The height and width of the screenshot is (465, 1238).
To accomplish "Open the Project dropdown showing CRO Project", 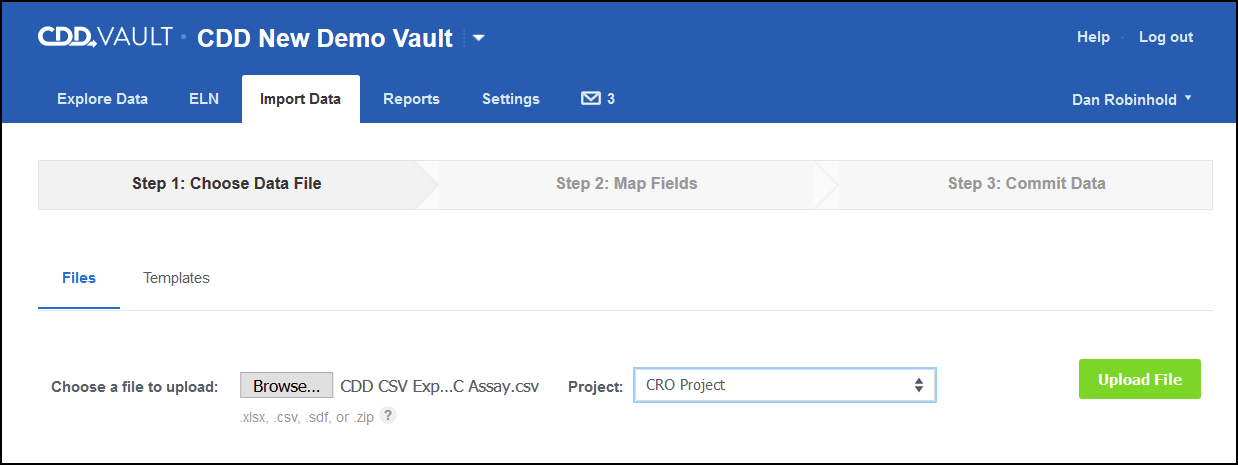I will [785, 385].
